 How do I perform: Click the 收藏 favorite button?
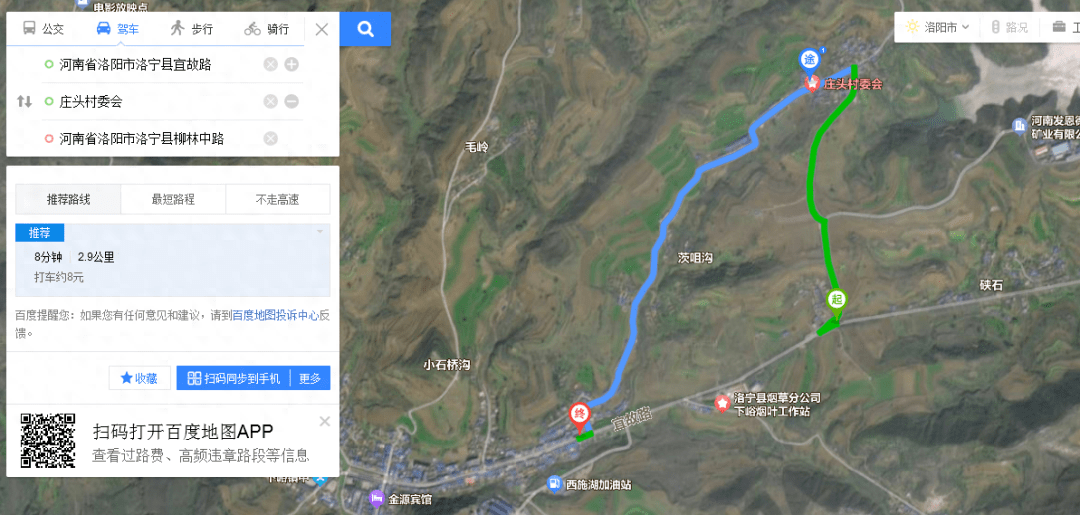point(140,378)
